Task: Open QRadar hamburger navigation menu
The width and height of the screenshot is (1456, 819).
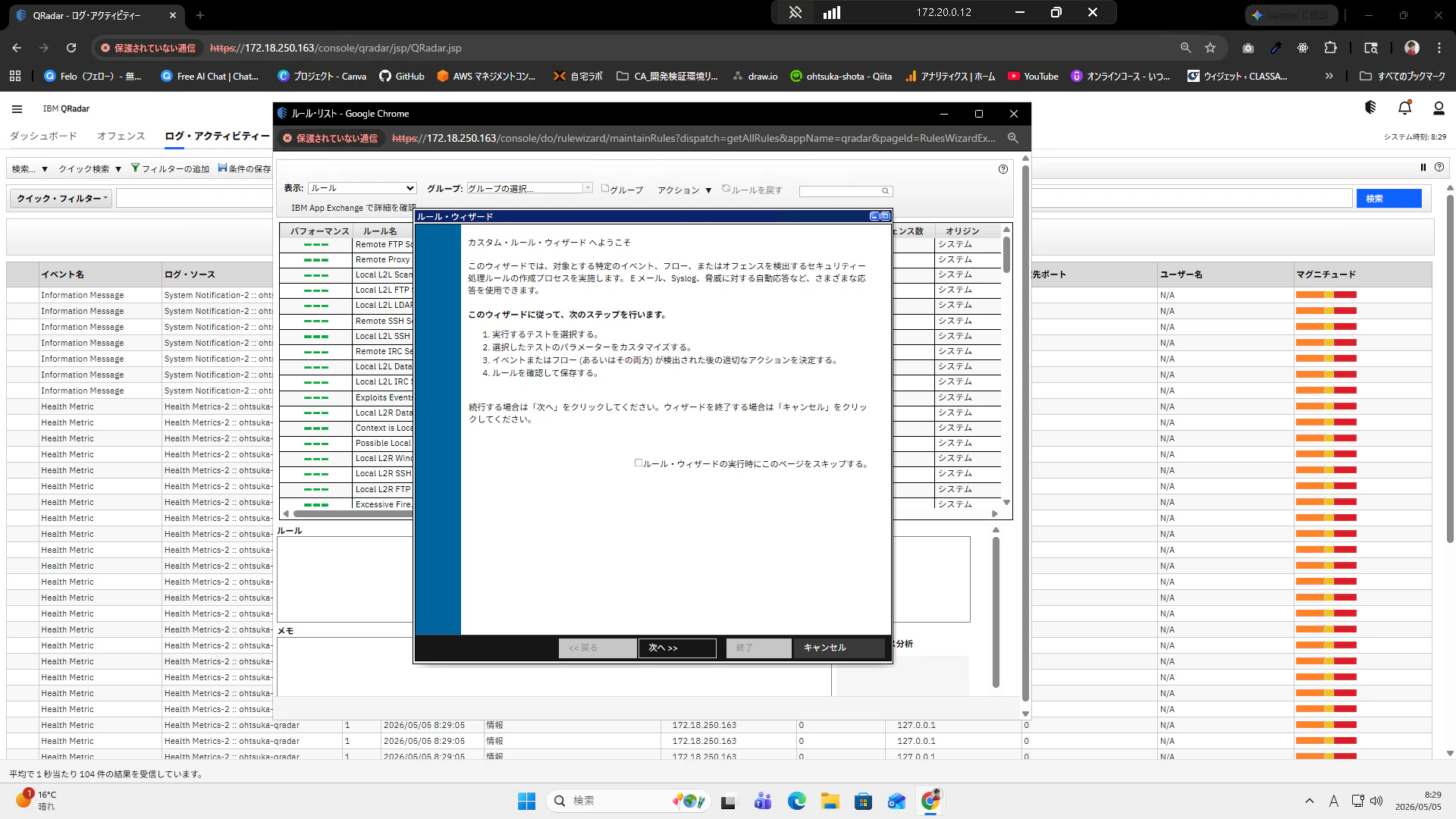Action: point(17,108)
